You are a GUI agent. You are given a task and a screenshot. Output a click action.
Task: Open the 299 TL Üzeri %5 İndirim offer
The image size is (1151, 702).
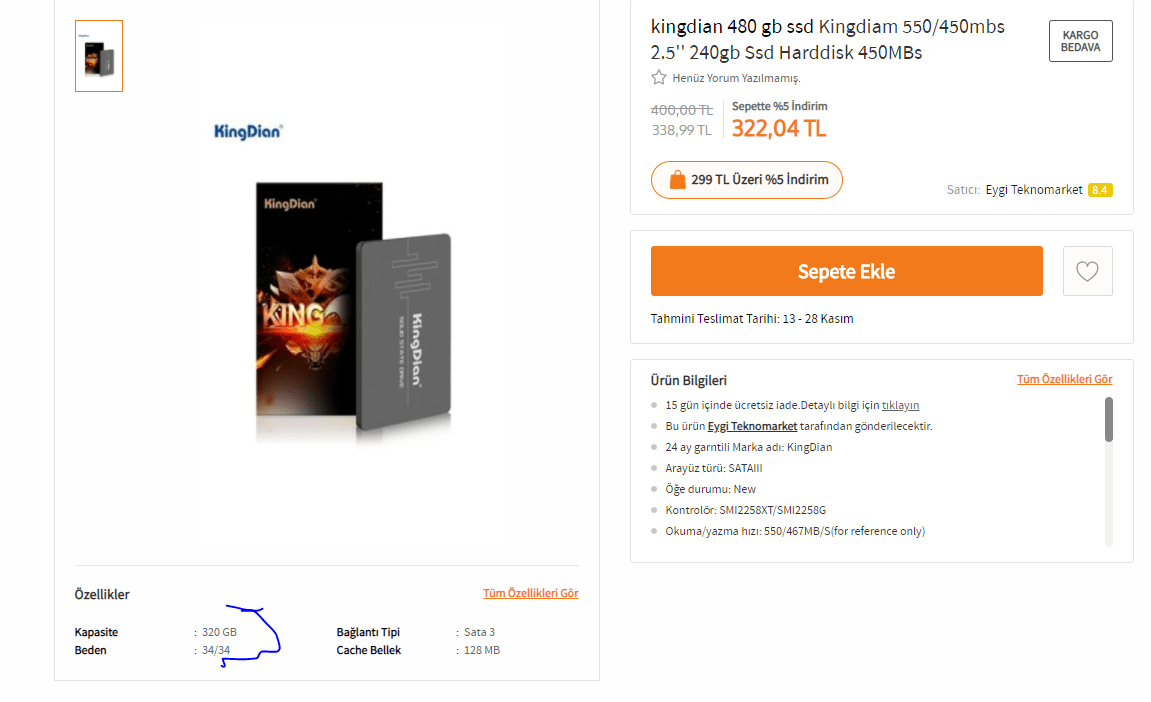pyautogui.click(x=747, y=180)
